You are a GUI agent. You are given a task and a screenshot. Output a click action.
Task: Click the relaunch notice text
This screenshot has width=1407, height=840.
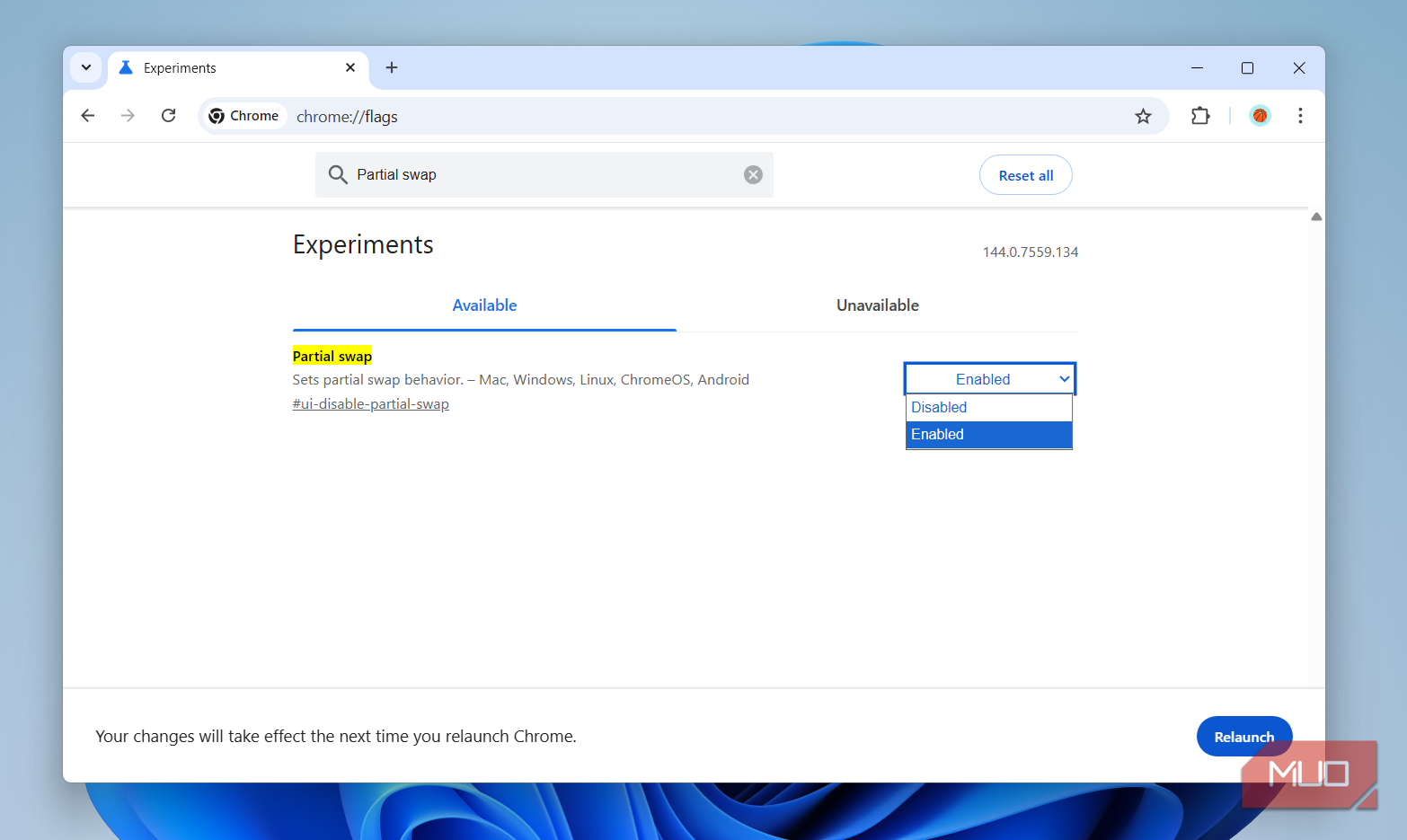(x=336, y=737)
